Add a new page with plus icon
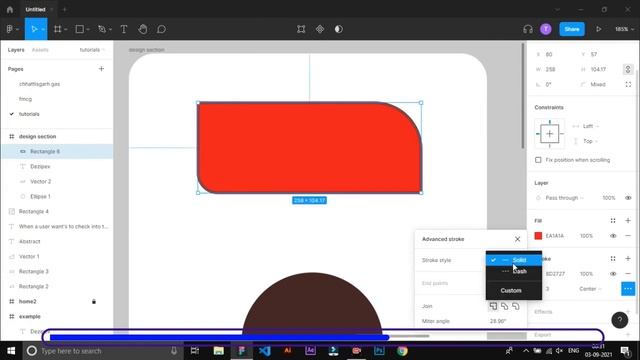This screenshot has width=640, height=360. point(101,69)
